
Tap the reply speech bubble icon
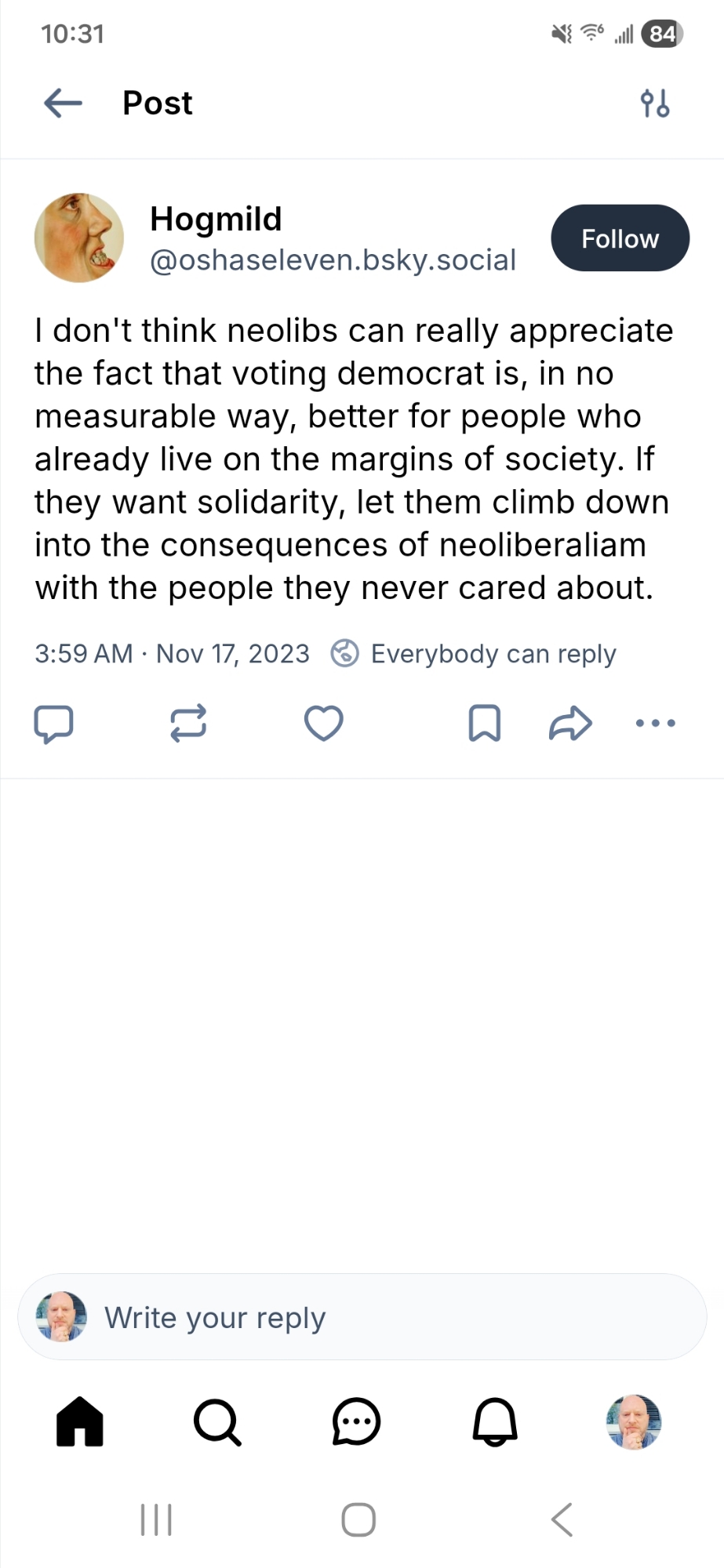(53, 723)
